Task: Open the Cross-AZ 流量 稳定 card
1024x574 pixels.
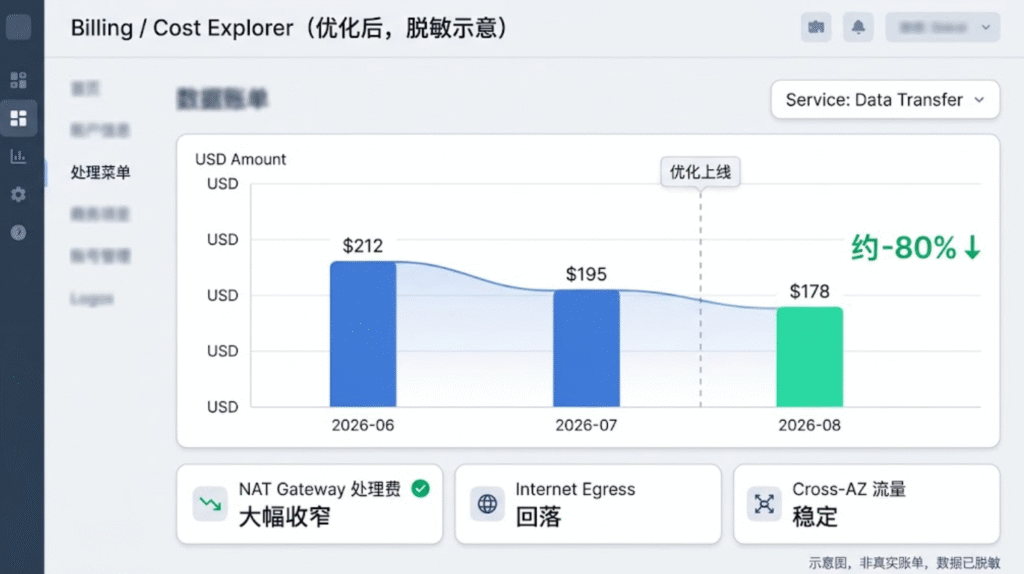Action: pyautogui.click(x=867, y=504)
